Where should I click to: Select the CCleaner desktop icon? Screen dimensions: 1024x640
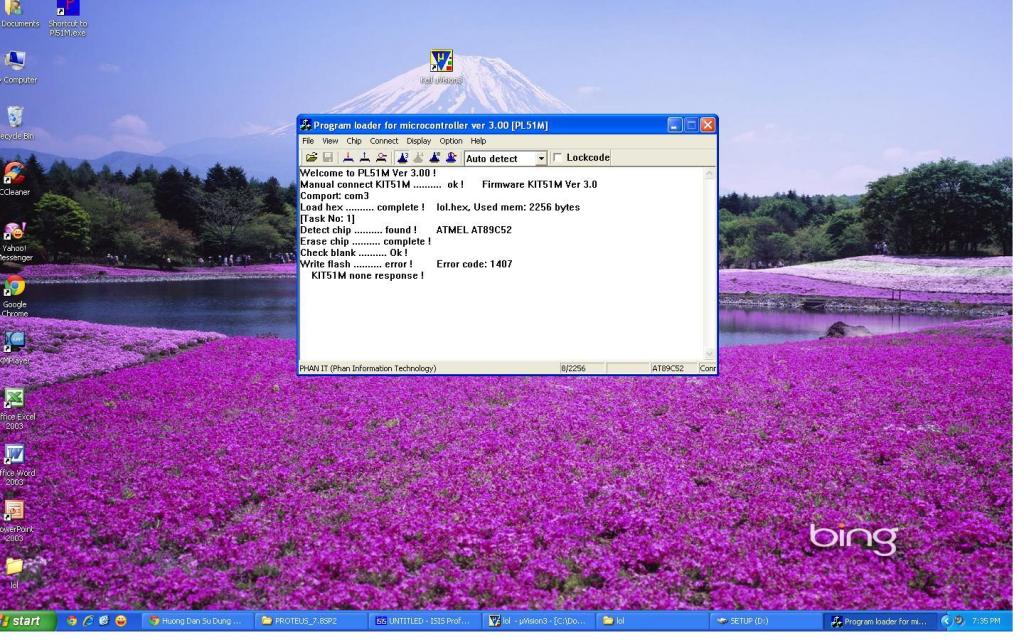click(14, 179)
